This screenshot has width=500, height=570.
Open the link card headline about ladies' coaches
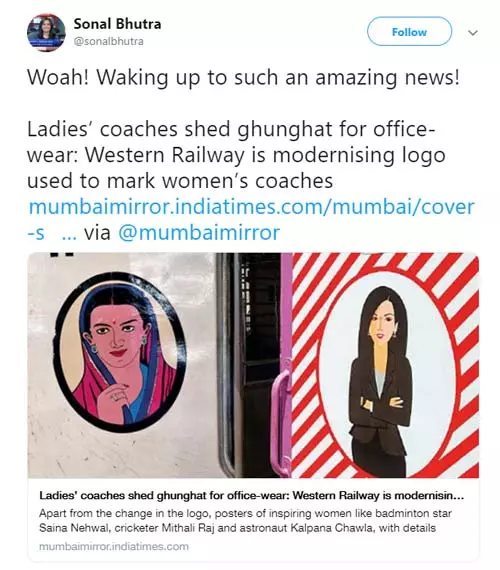[251, 495]
